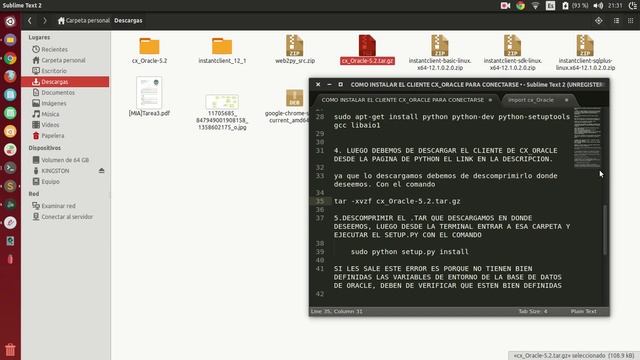The width and height of the screenshot is (640, 360).
Task: Switch to COMO INSTALAR EL CLIENTE tab
Action: (x=403, y=100)
